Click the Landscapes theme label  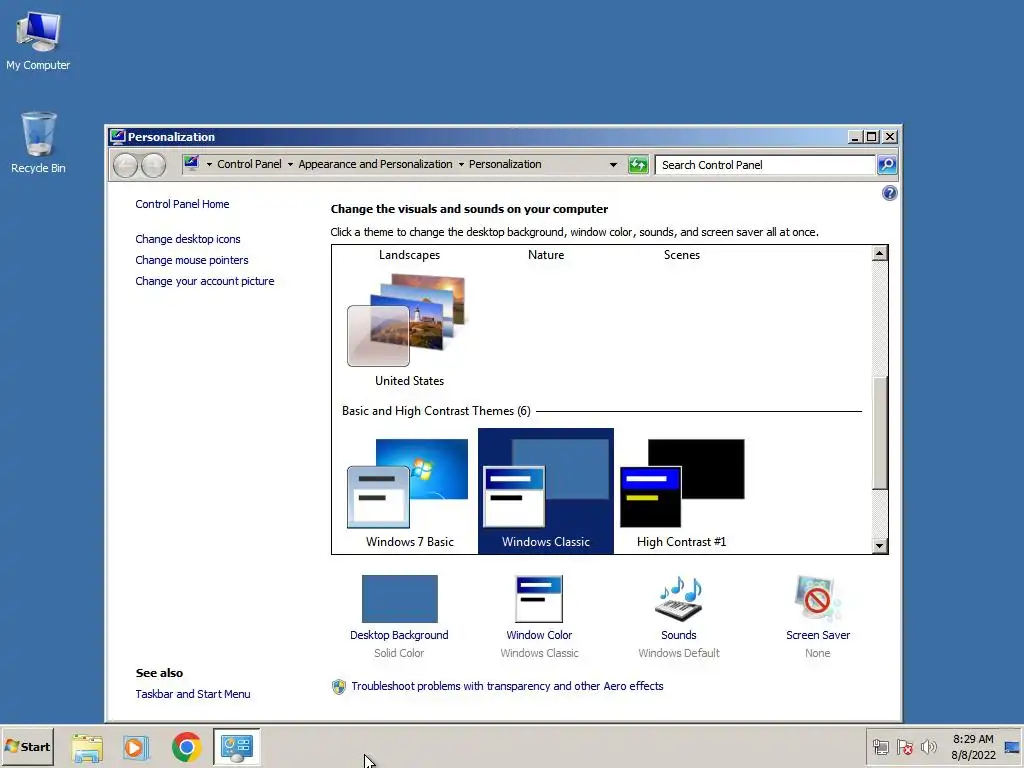coord(409,255)
